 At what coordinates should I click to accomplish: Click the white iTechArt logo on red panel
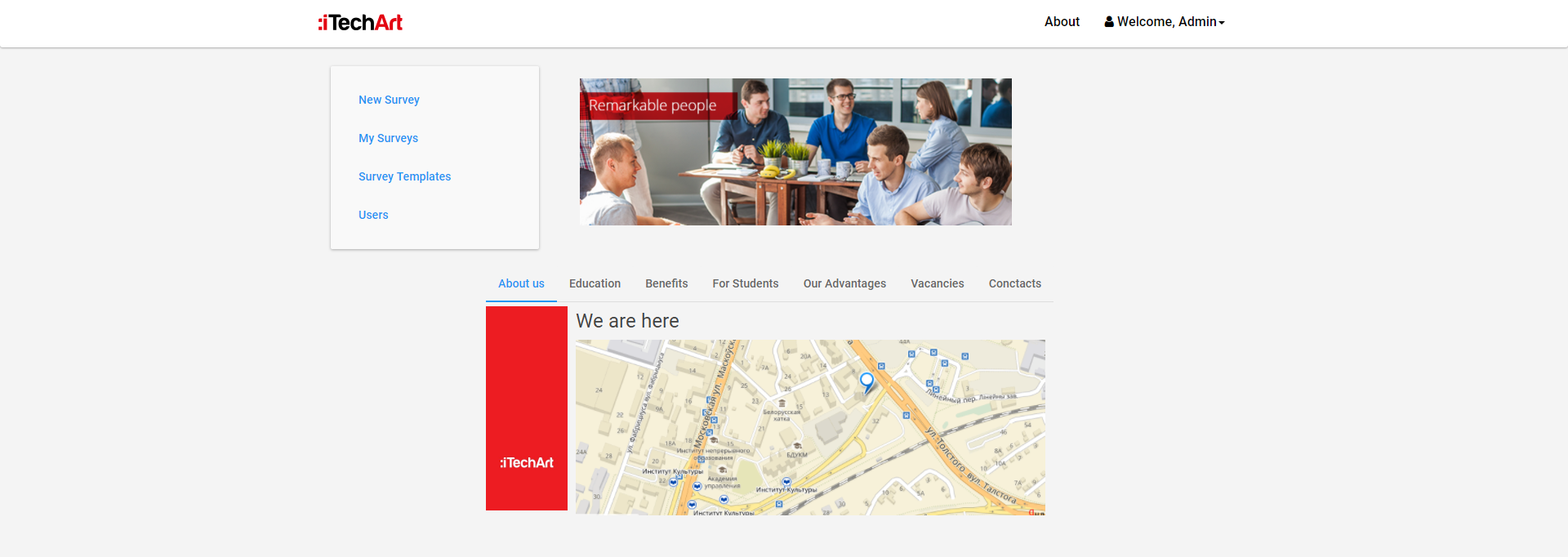coord(527,462)
